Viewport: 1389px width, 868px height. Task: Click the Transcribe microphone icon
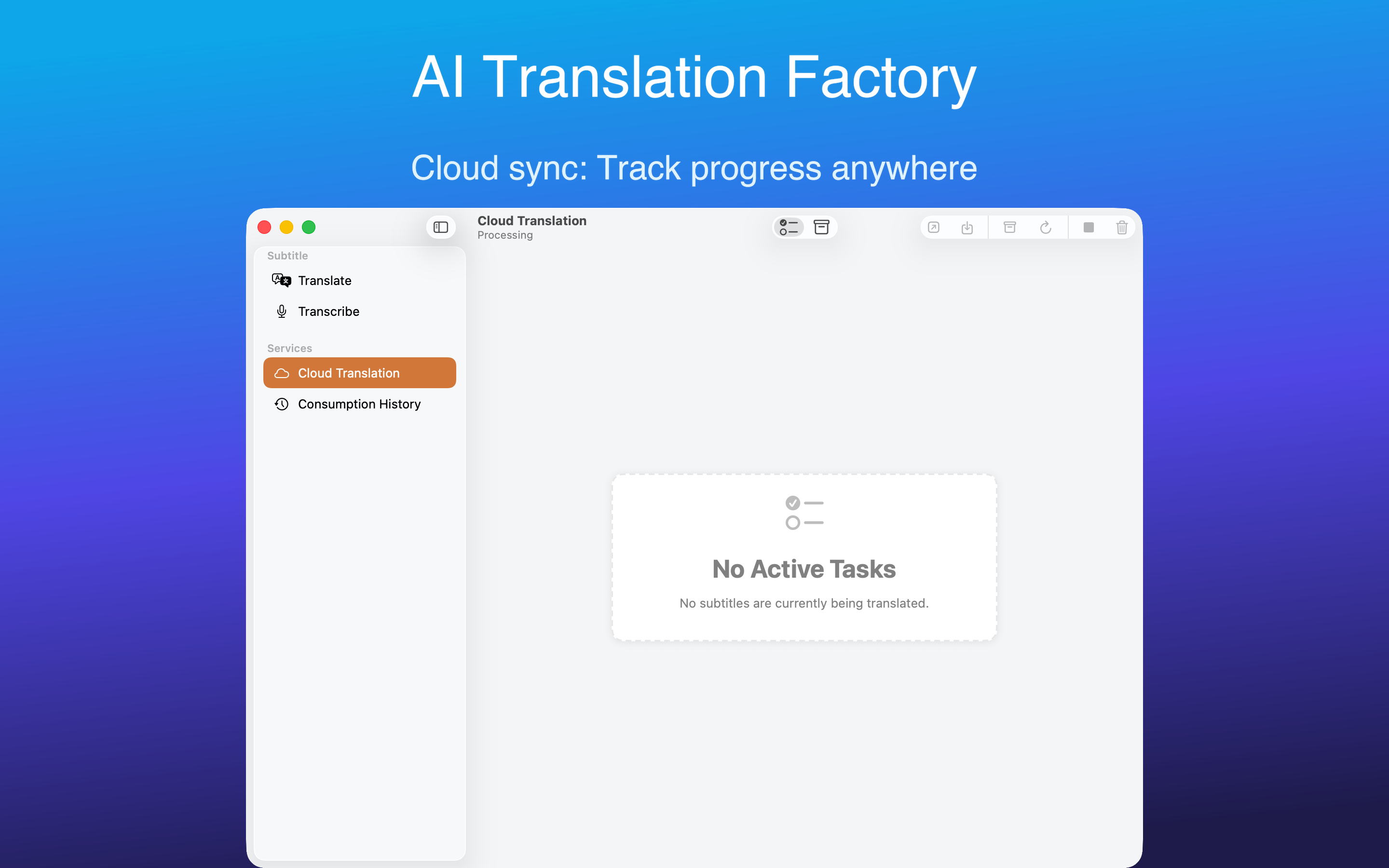pos(281,312)
